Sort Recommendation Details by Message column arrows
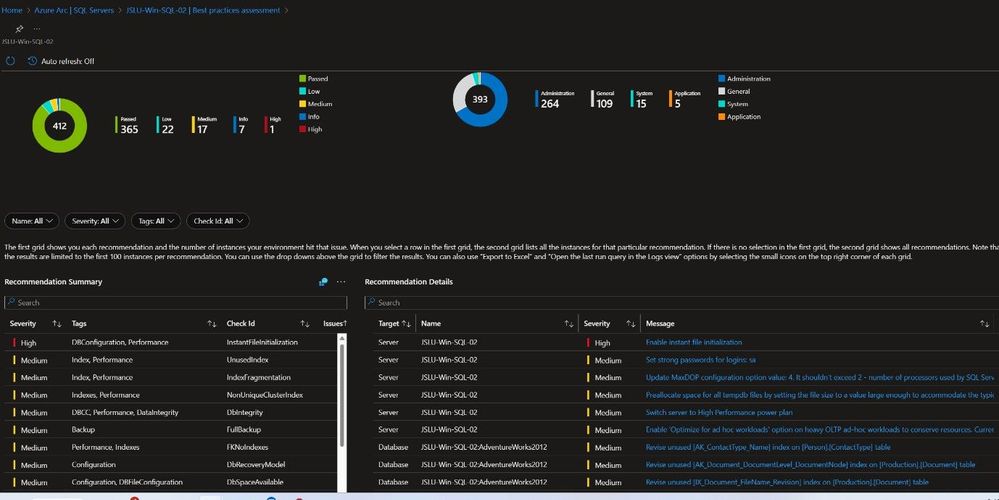 tap(984, 324)
